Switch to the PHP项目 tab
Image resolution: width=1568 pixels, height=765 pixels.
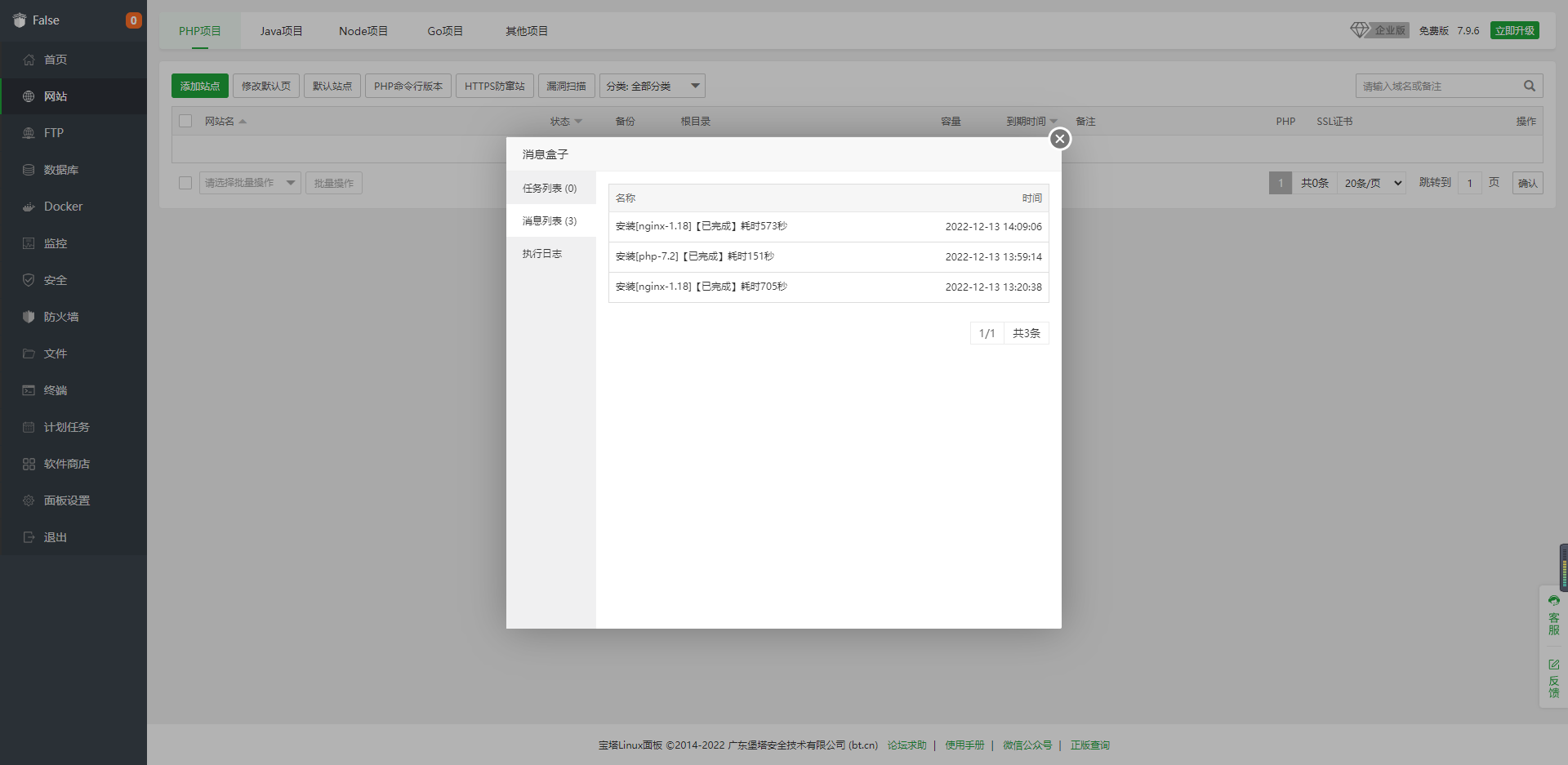[x=200, y=31]
